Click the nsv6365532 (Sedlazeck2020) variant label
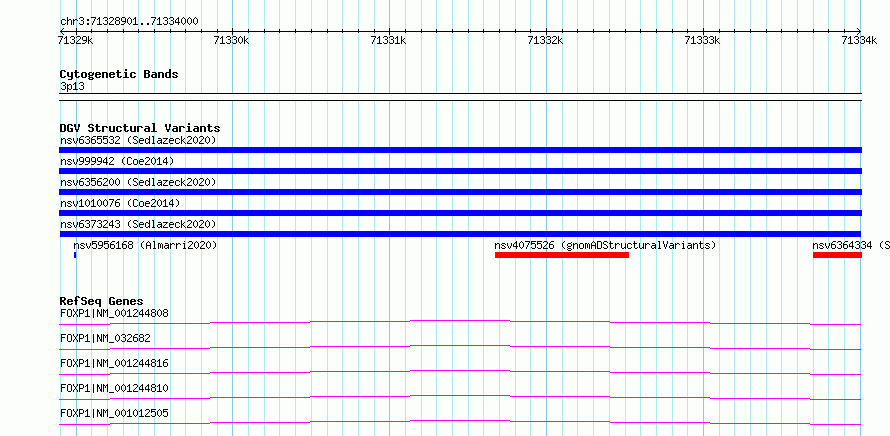The height and width of the screenshot is (436, 890). coord(138,140)
